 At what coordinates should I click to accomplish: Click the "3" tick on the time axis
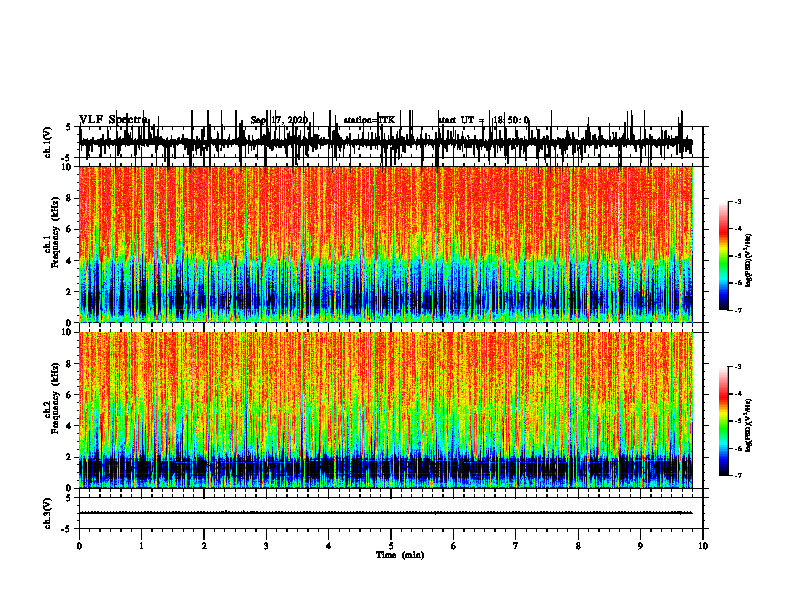click(x=266, y=546)
